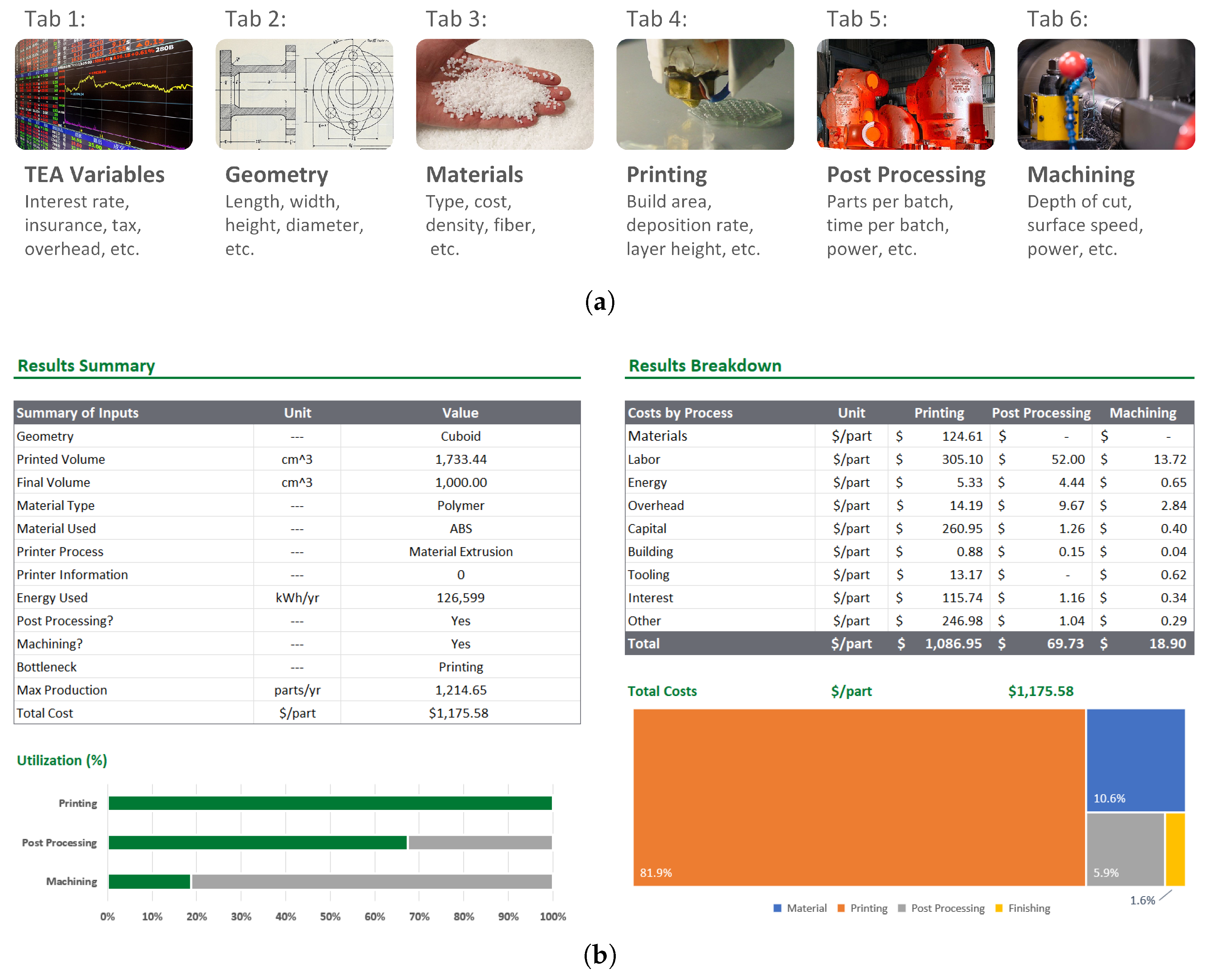Image resolution: width=1208 pixels, height=980 pixels.
Task: Click the TEA Variables stock chart thumbnail
Action: (103, 94)
